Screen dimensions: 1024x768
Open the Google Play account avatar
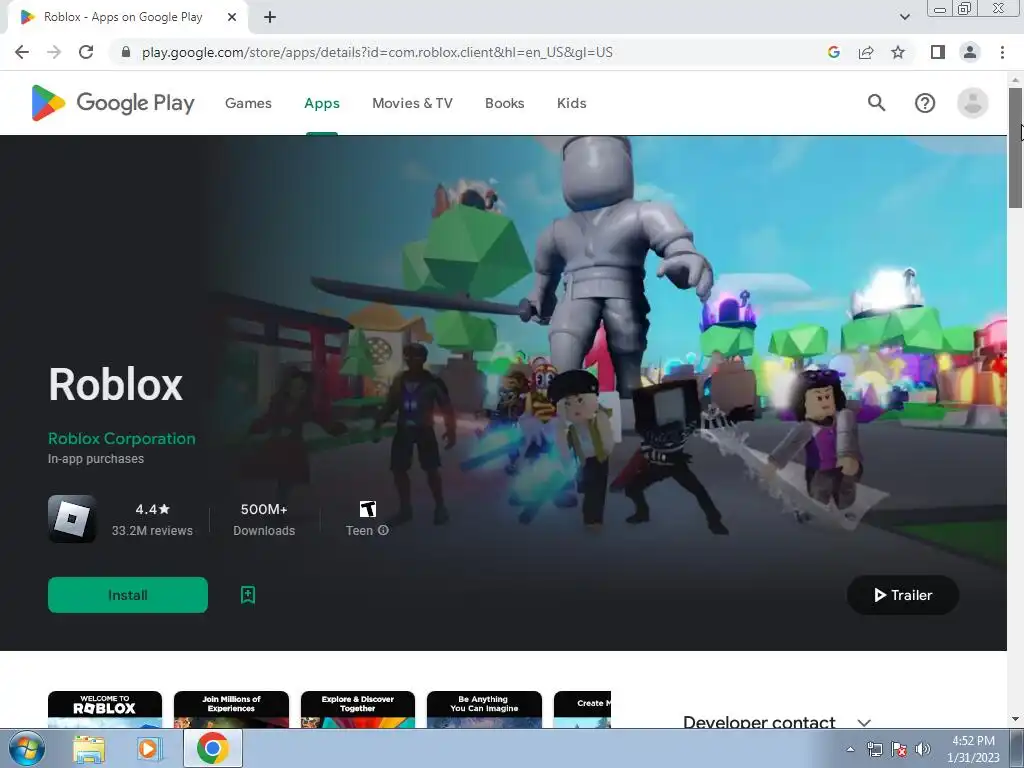point(972,103)
